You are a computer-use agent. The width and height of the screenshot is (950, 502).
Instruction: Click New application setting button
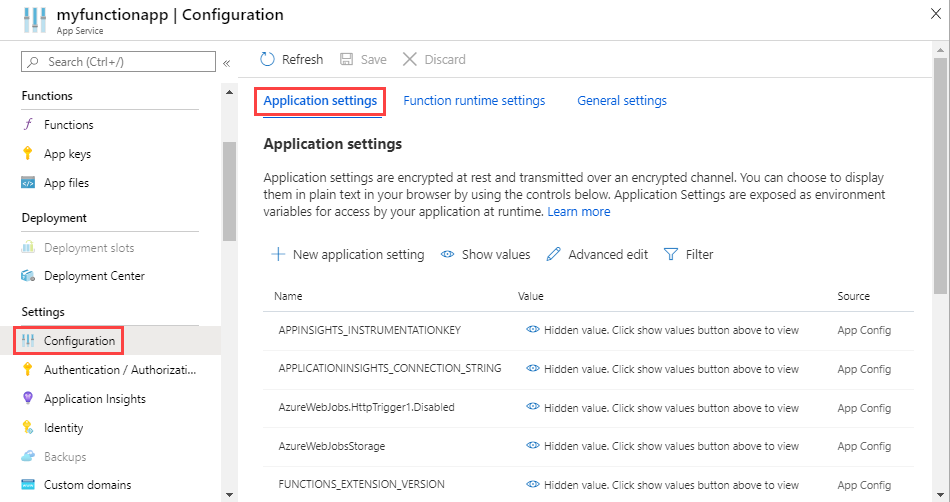(x=348, y=255)
